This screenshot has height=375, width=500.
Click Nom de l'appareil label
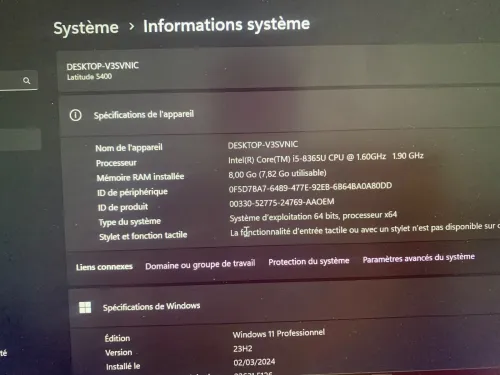(x=129, y=148)
